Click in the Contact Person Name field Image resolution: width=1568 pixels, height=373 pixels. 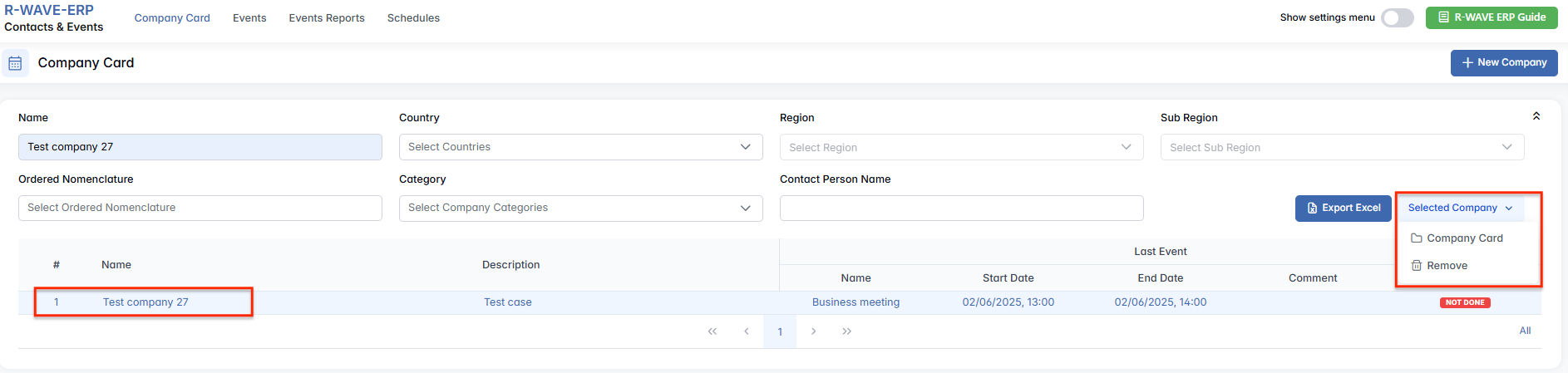pos(961,208)
